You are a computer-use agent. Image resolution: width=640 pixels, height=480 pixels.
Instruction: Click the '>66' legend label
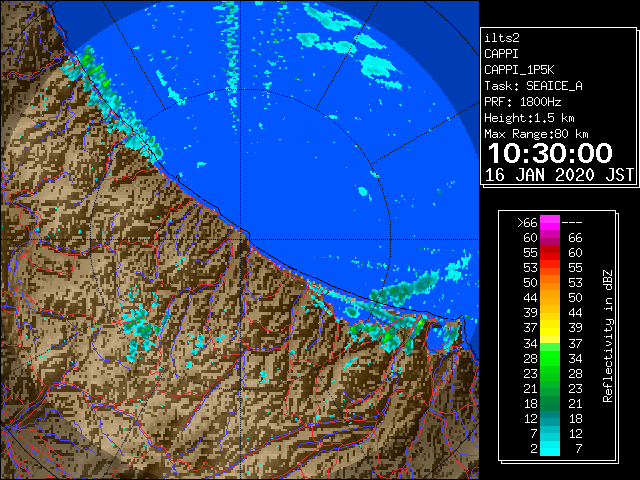(x=527, y=223)
